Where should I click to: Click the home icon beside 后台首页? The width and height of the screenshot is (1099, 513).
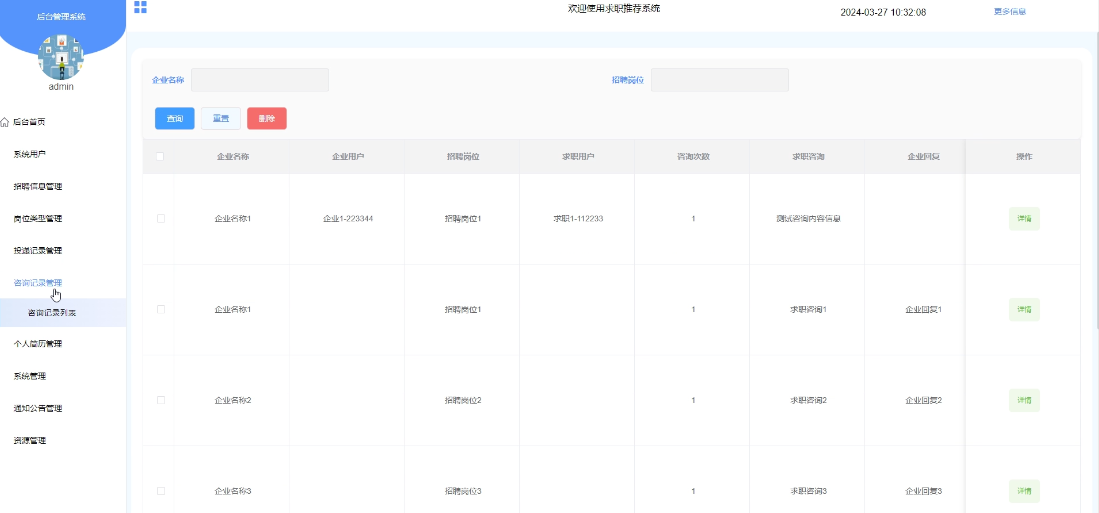click(x=5, y=122)
